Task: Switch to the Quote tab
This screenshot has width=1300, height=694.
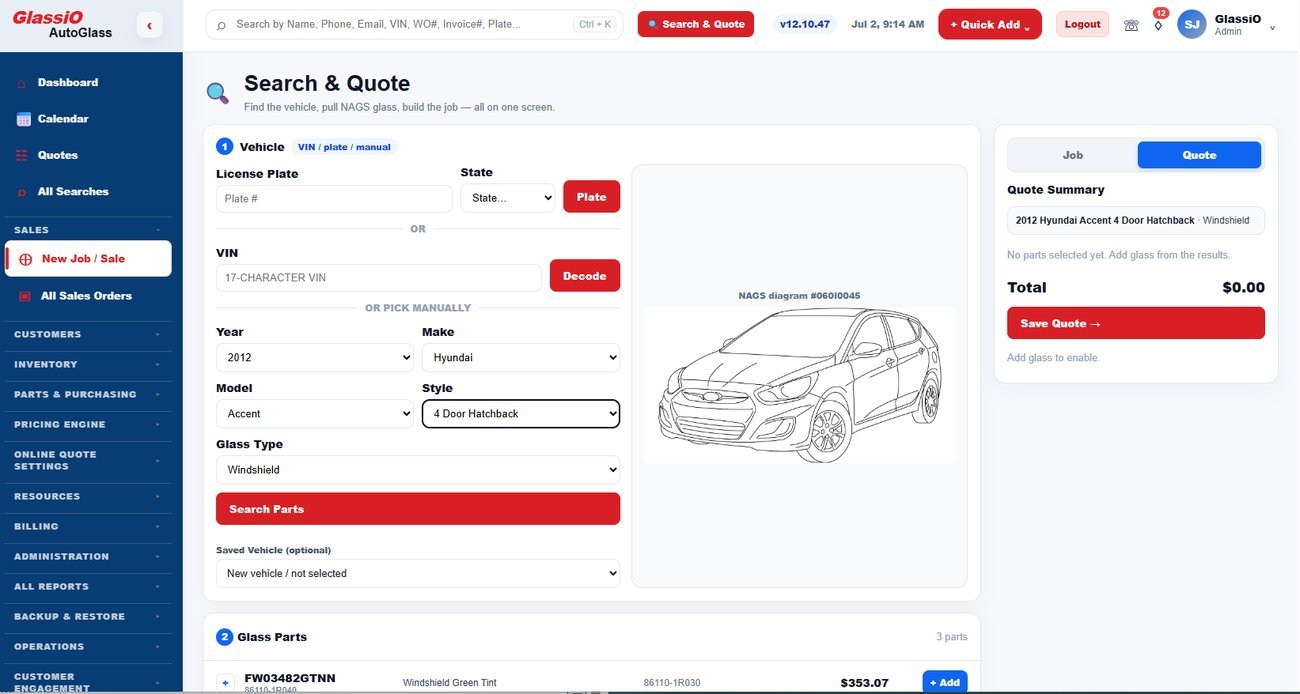Action: [x=1199, y=155]
